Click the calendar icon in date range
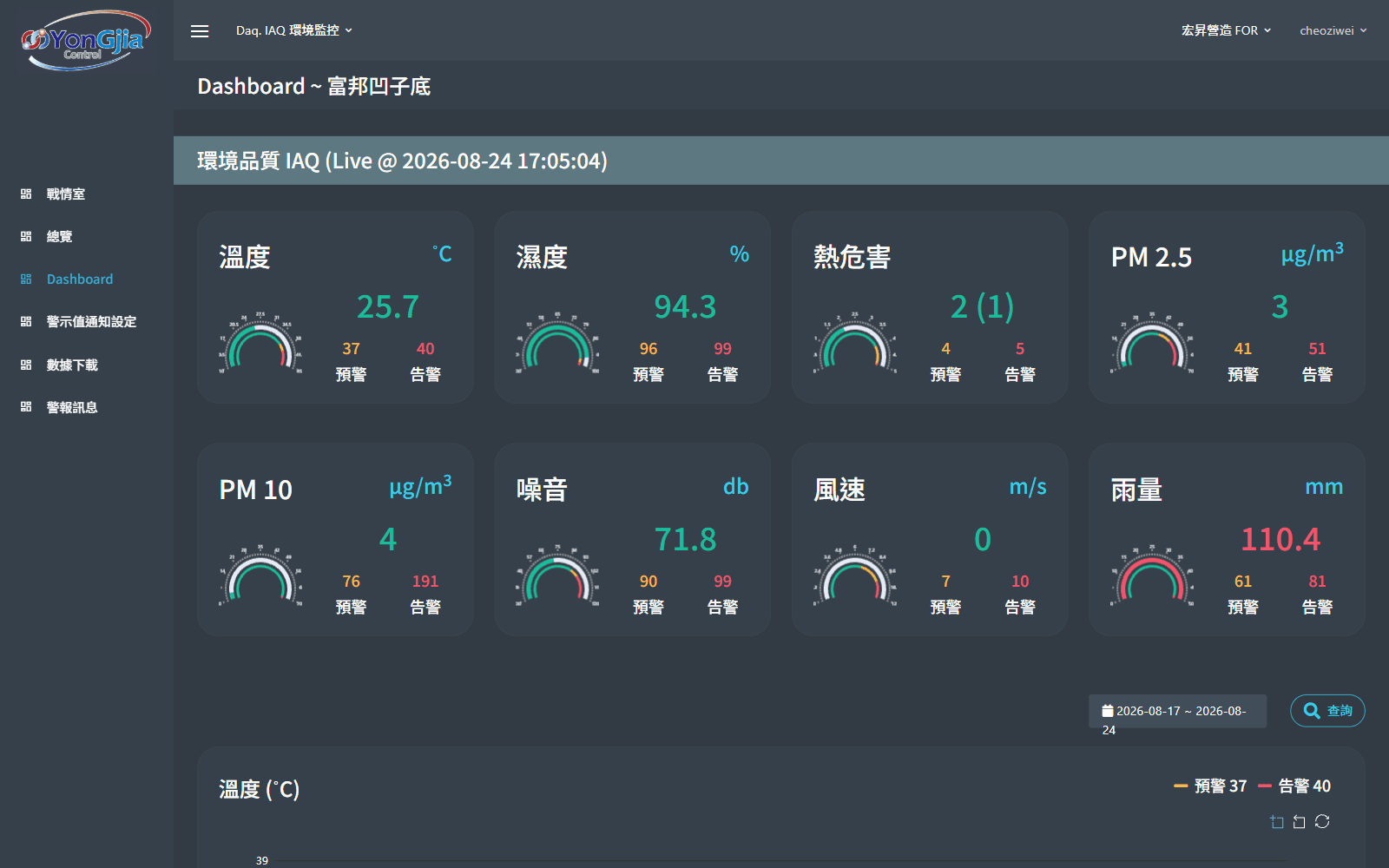The width and height of the screenshot is (1389, 868). click(1108, 711)
